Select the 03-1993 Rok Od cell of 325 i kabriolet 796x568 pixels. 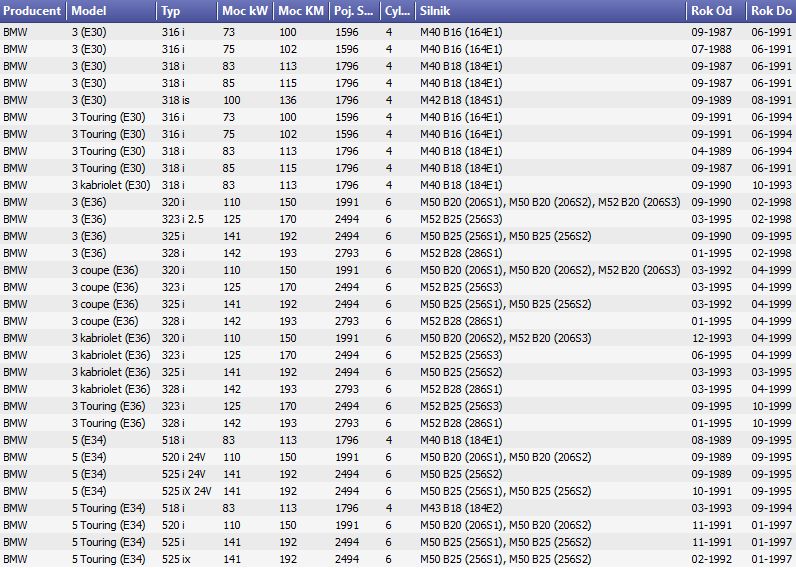(x=711, y=372)
